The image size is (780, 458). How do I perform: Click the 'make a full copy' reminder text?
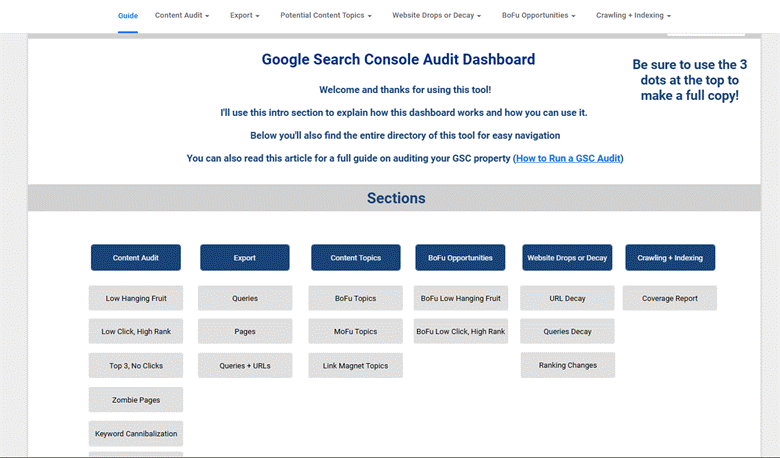[x=689, y=80]
